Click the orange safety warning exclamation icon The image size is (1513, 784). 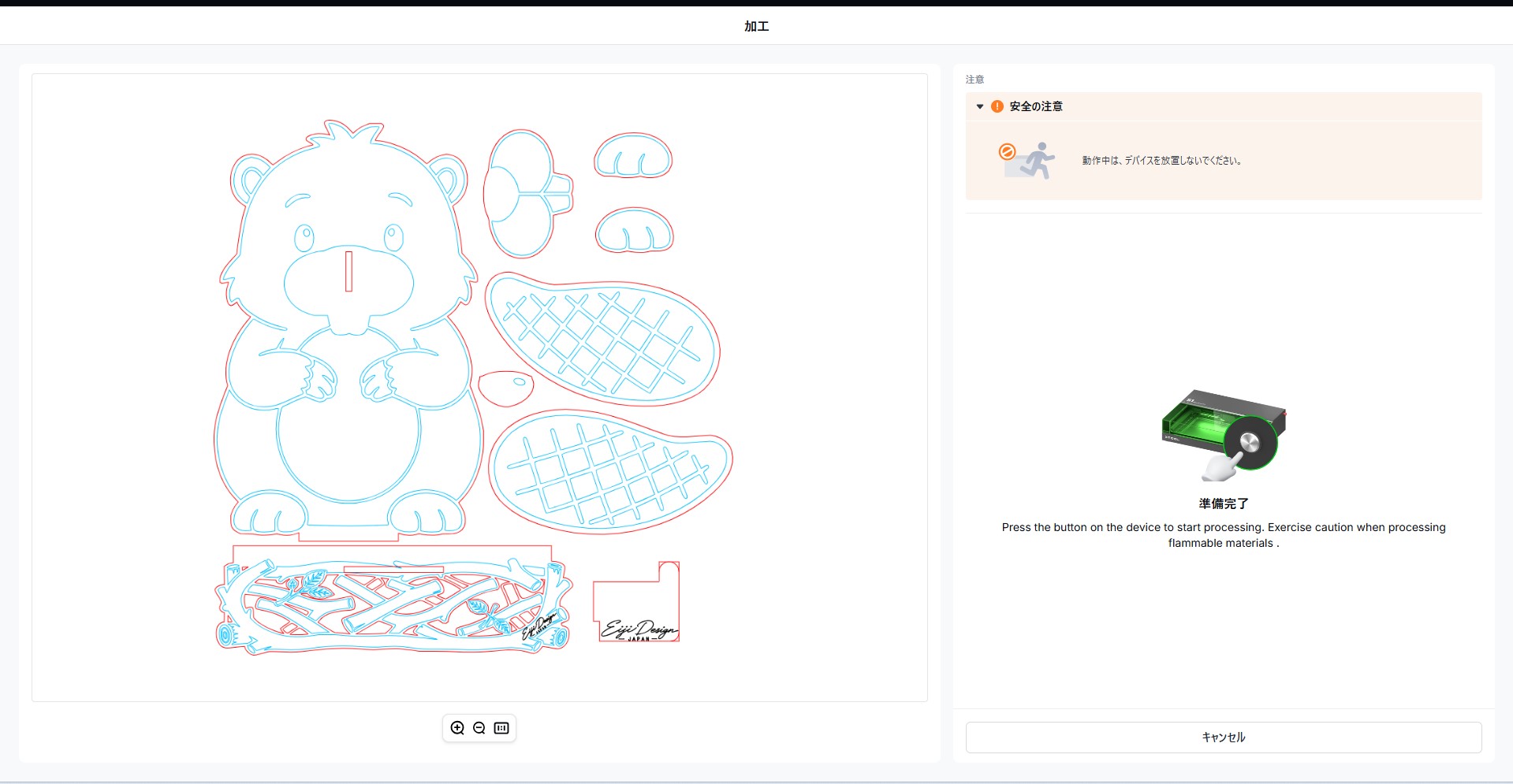(997, 106)
